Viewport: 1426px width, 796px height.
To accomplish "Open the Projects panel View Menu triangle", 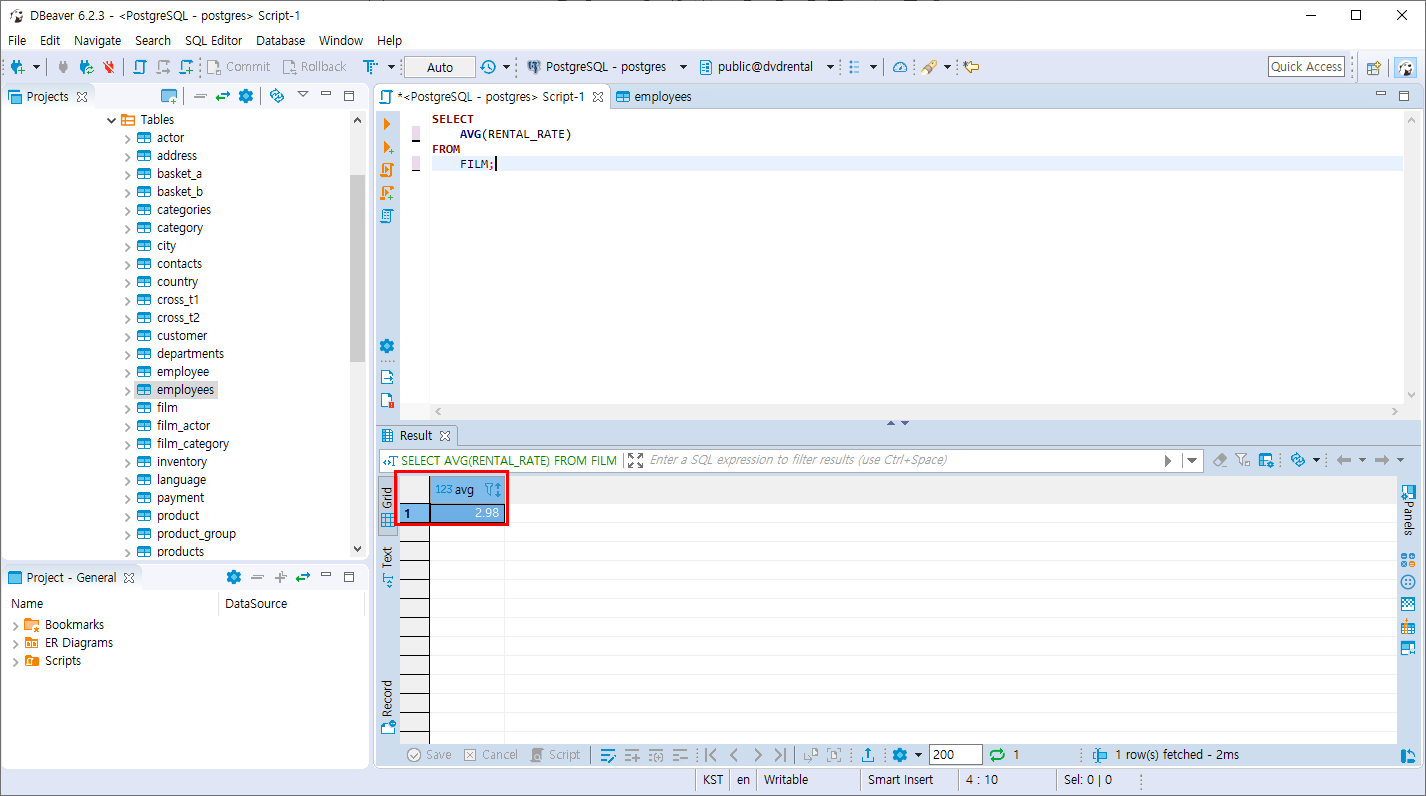I will coord(303,96).
